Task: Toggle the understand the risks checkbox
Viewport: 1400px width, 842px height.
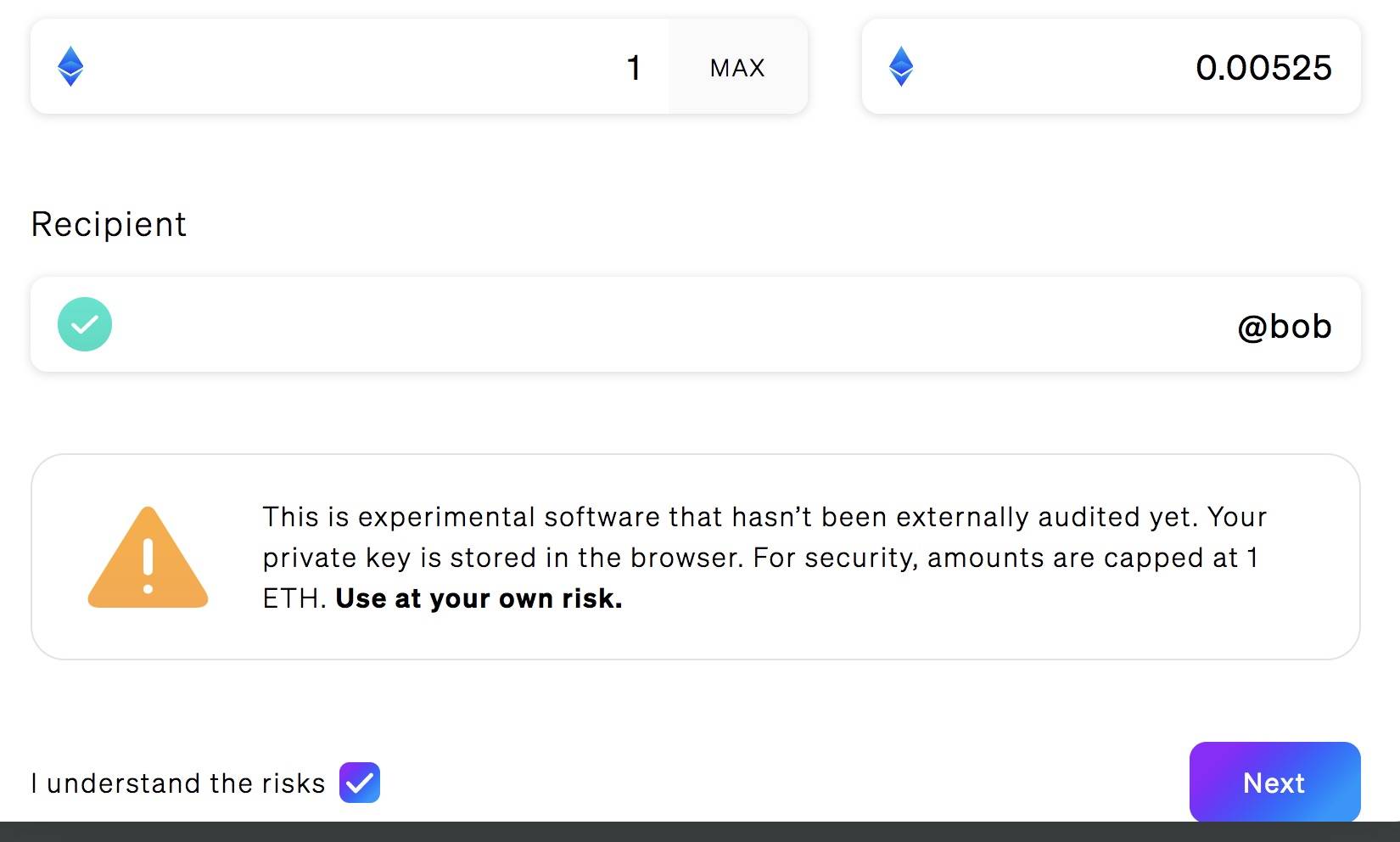Action: click(x=360, y=783)
